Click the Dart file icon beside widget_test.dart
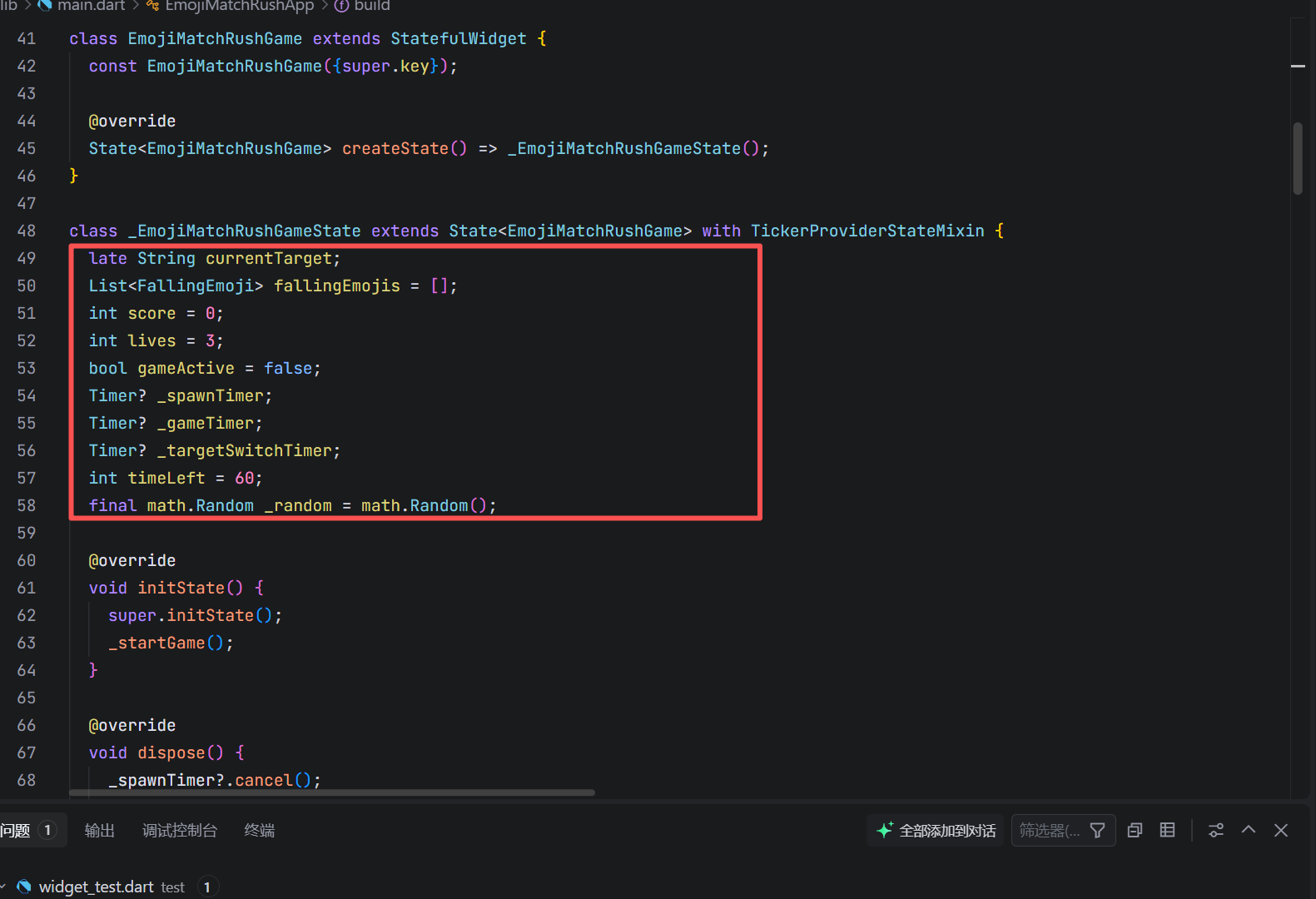Viewport: 1316px width, 899px height. (23, 887)
